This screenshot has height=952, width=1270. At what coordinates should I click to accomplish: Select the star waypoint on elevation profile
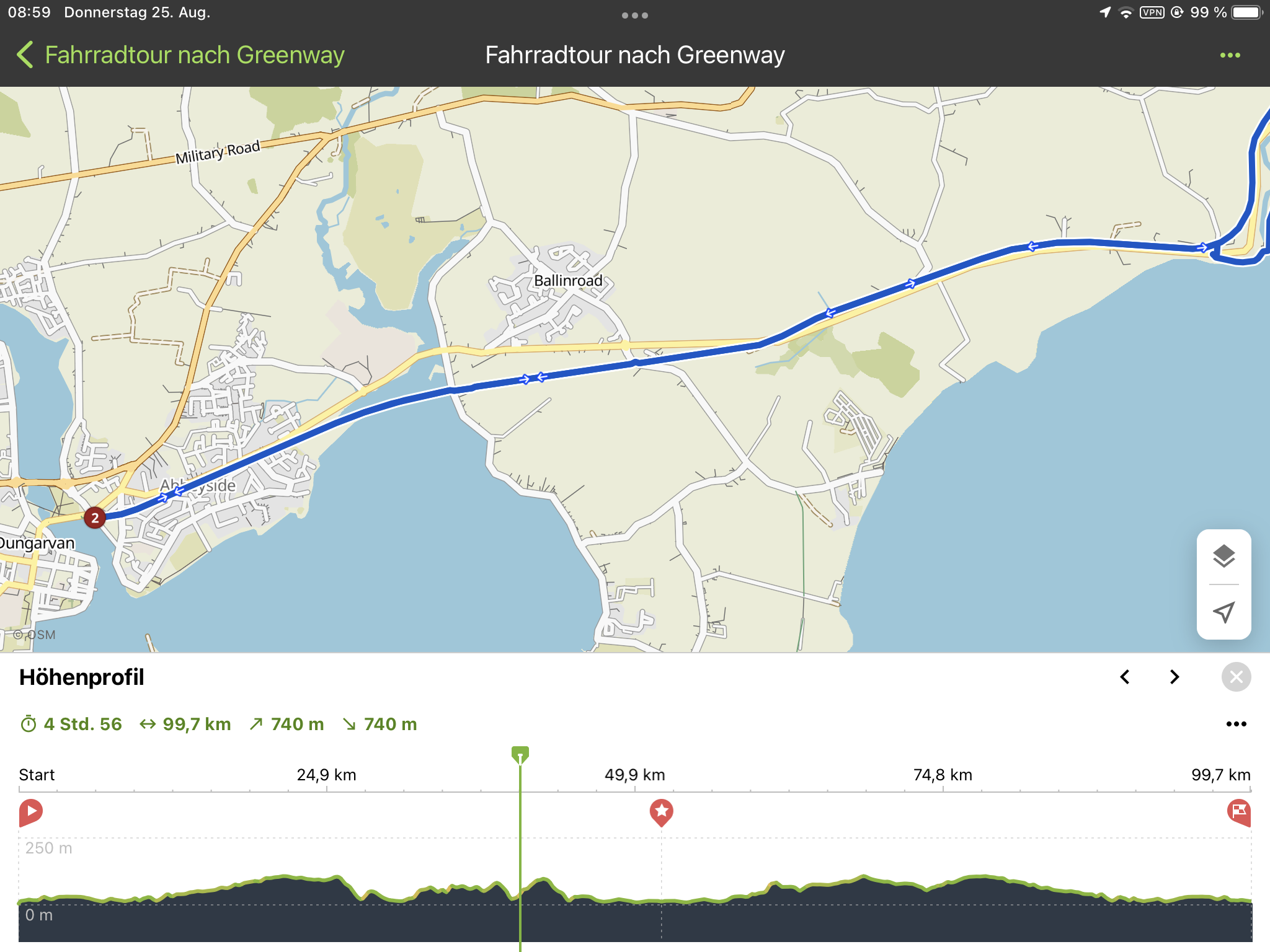pyautogui.click(x=661, y=813)
